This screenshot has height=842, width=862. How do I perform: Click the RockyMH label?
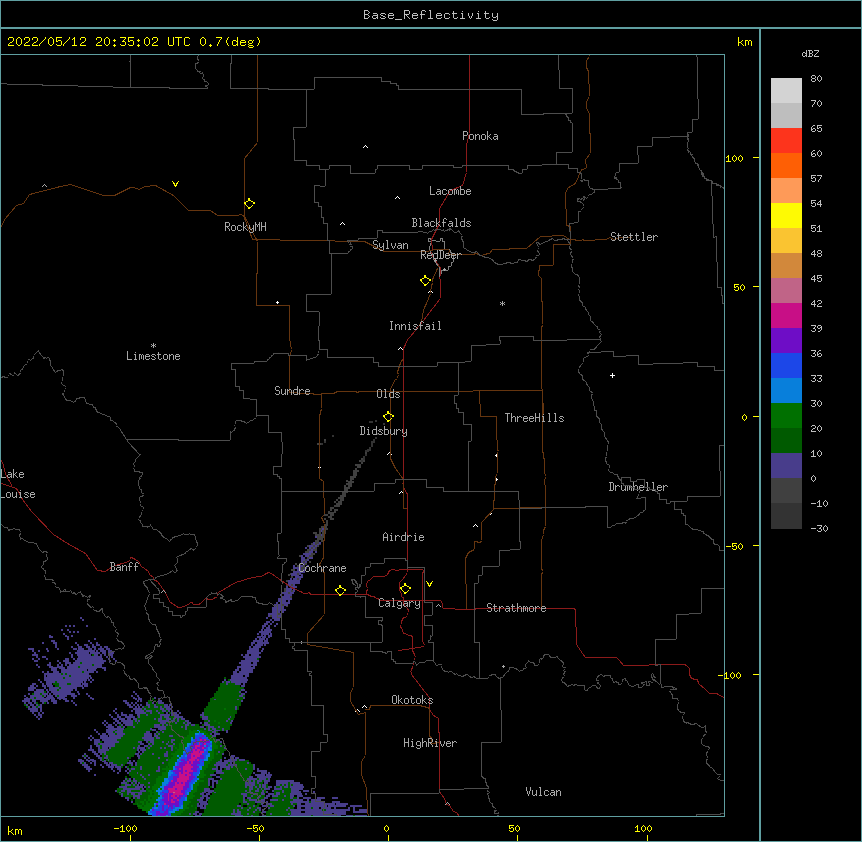(x=245, y=227)
